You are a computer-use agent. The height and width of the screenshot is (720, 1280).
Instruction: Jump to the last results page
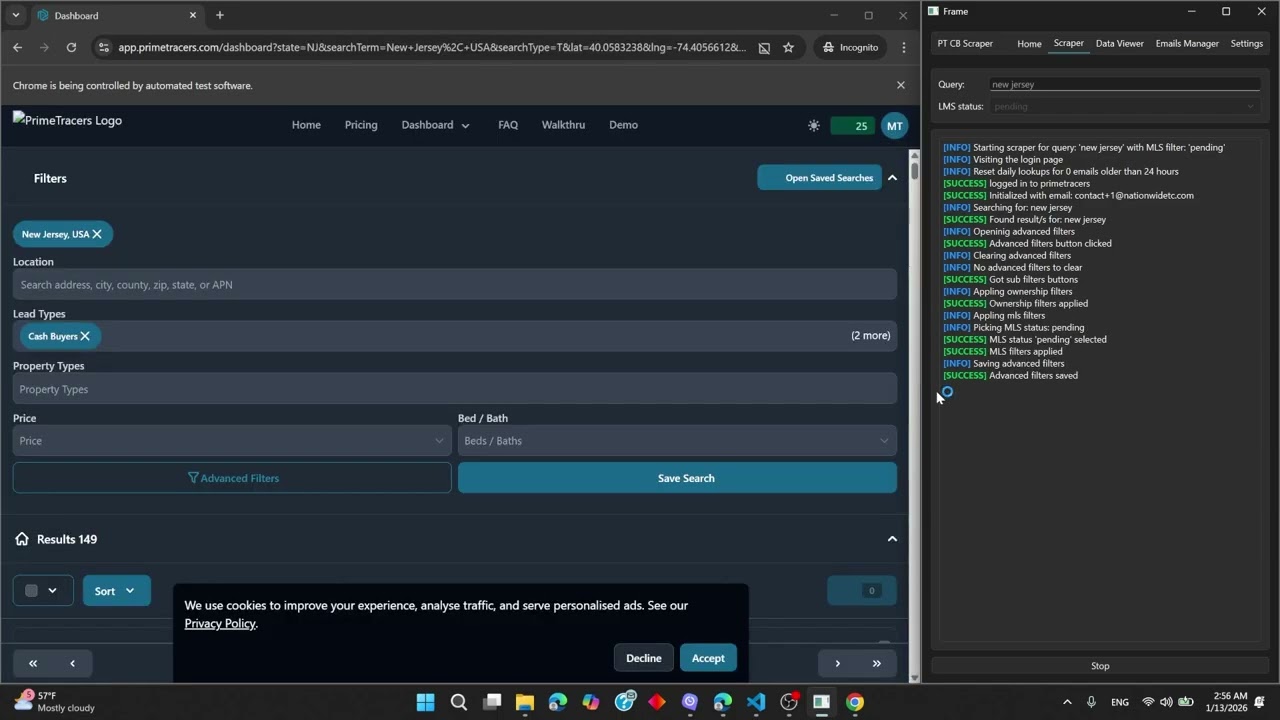pyautogui.click(x=877, y=663)
